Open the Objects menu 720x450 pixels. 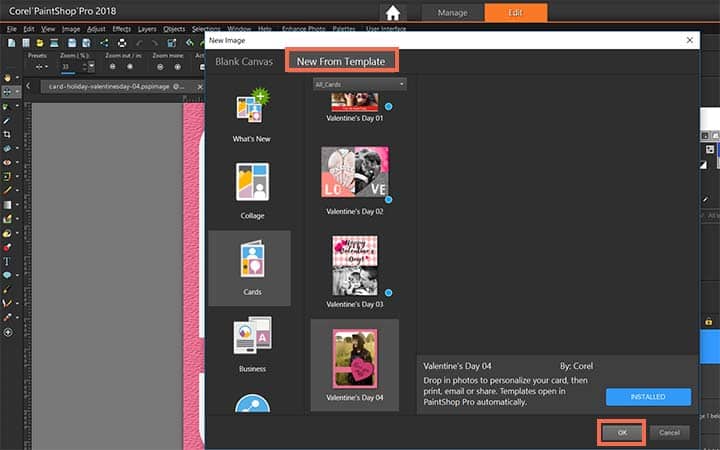click(x=174, y=29)
